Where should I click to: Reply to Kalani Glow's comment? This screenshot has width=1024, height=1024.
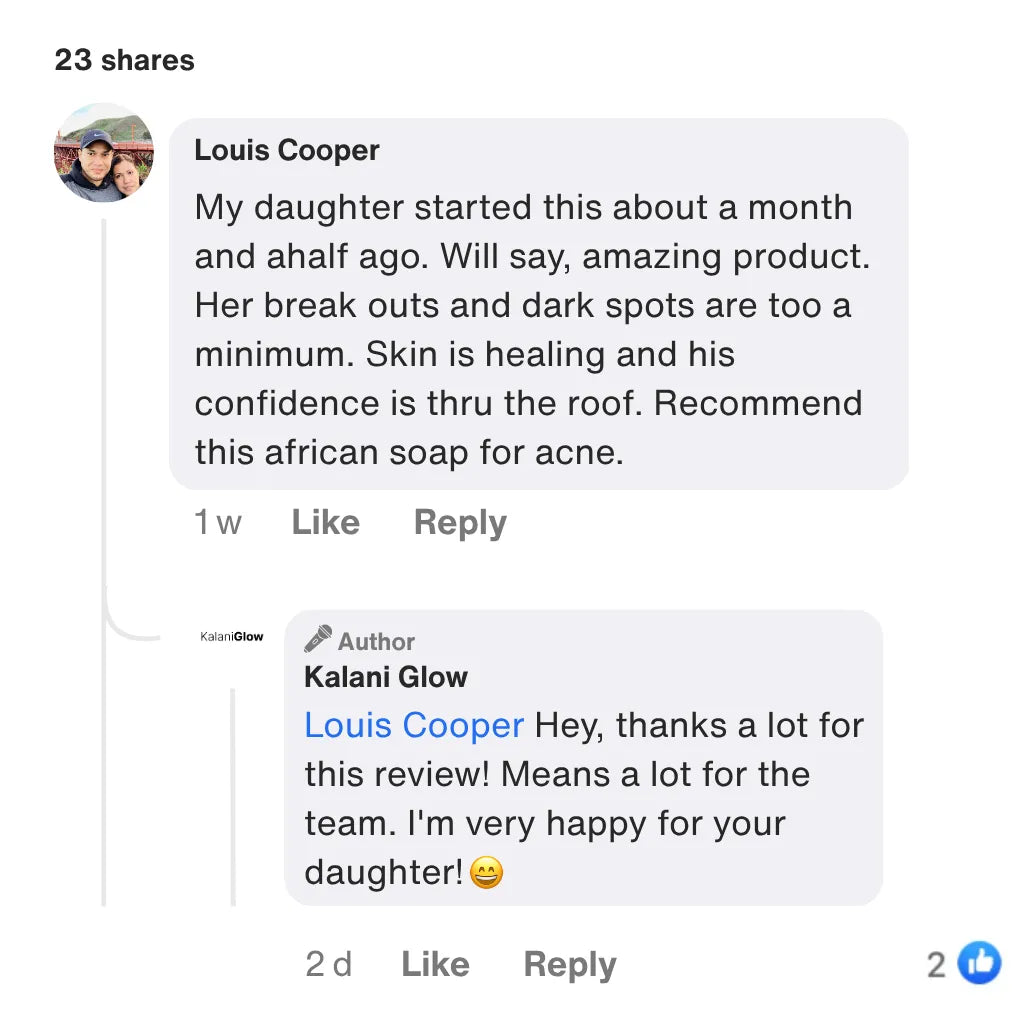click(570, 964)
